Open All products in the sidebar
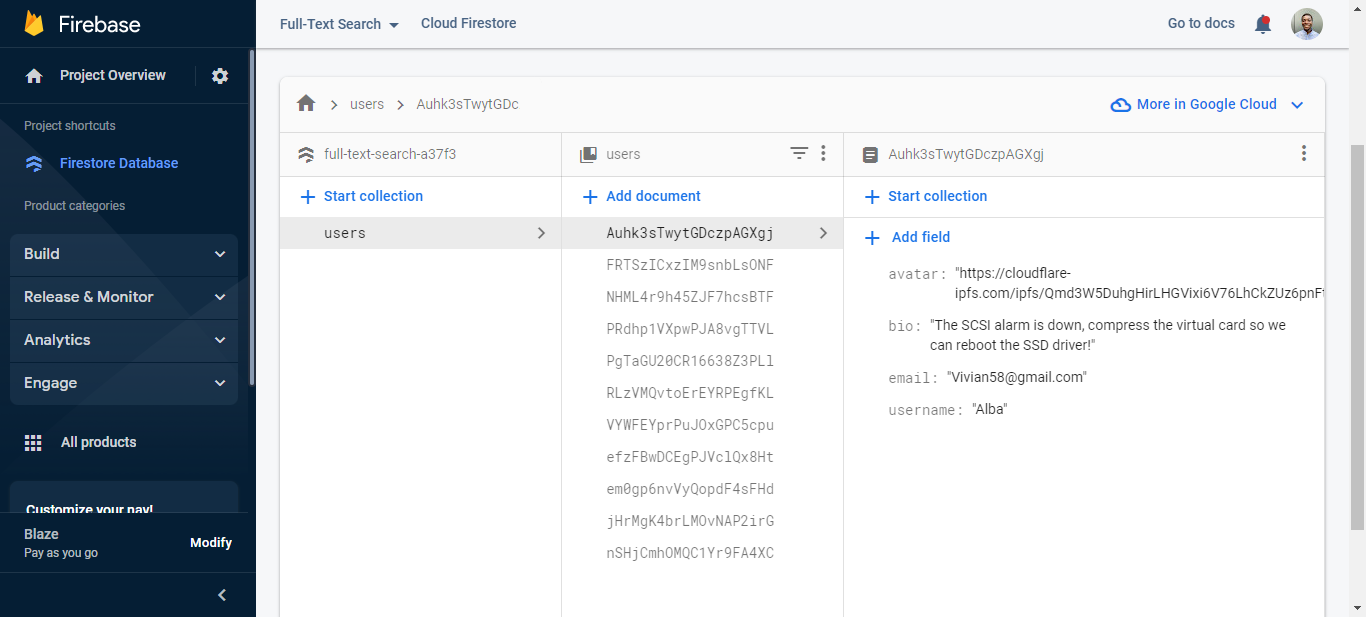The height and width of the screenshot is (617, 1366). click(99, 442)
